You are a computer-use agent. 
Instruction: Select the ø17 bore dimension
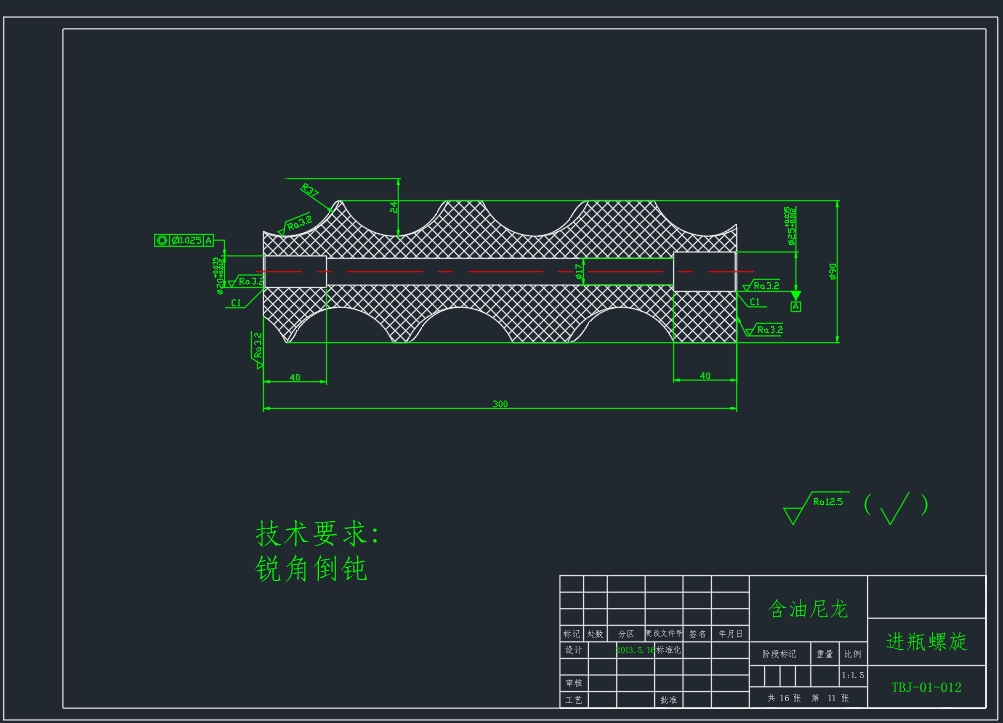pos(579,272)
